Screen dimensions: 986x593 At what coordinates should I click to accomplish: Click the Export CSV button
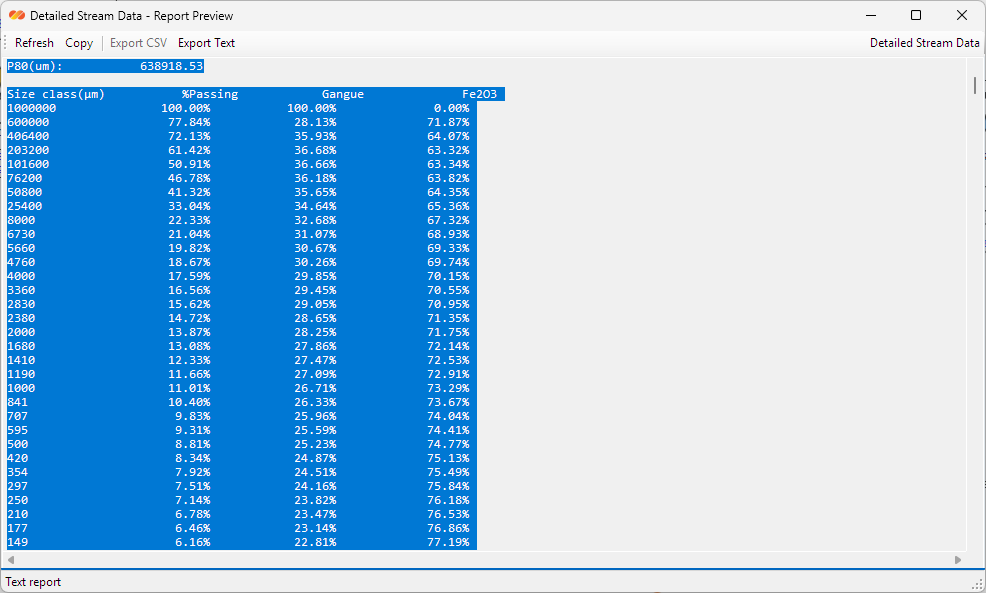point(138,43)
